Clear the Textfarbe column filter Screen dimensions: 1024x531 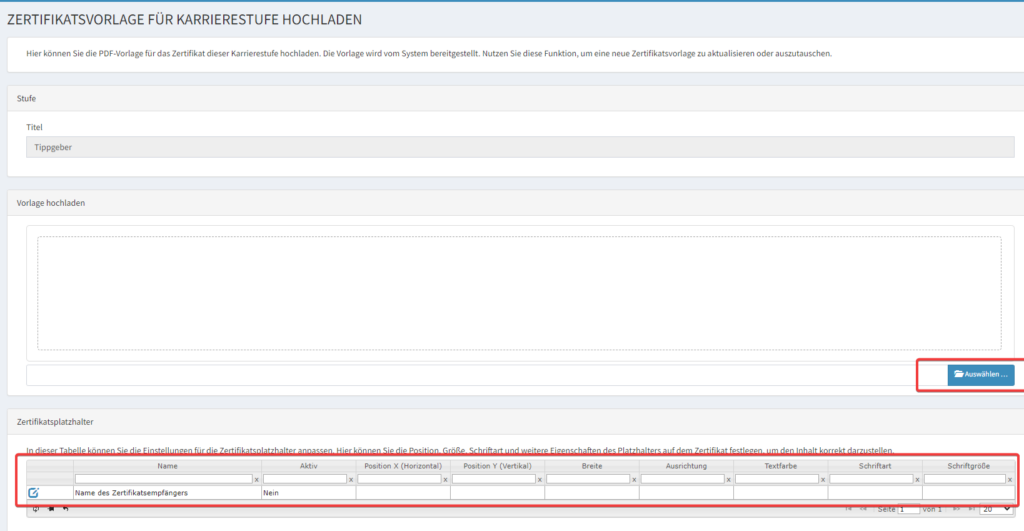(x=823, y=480)
